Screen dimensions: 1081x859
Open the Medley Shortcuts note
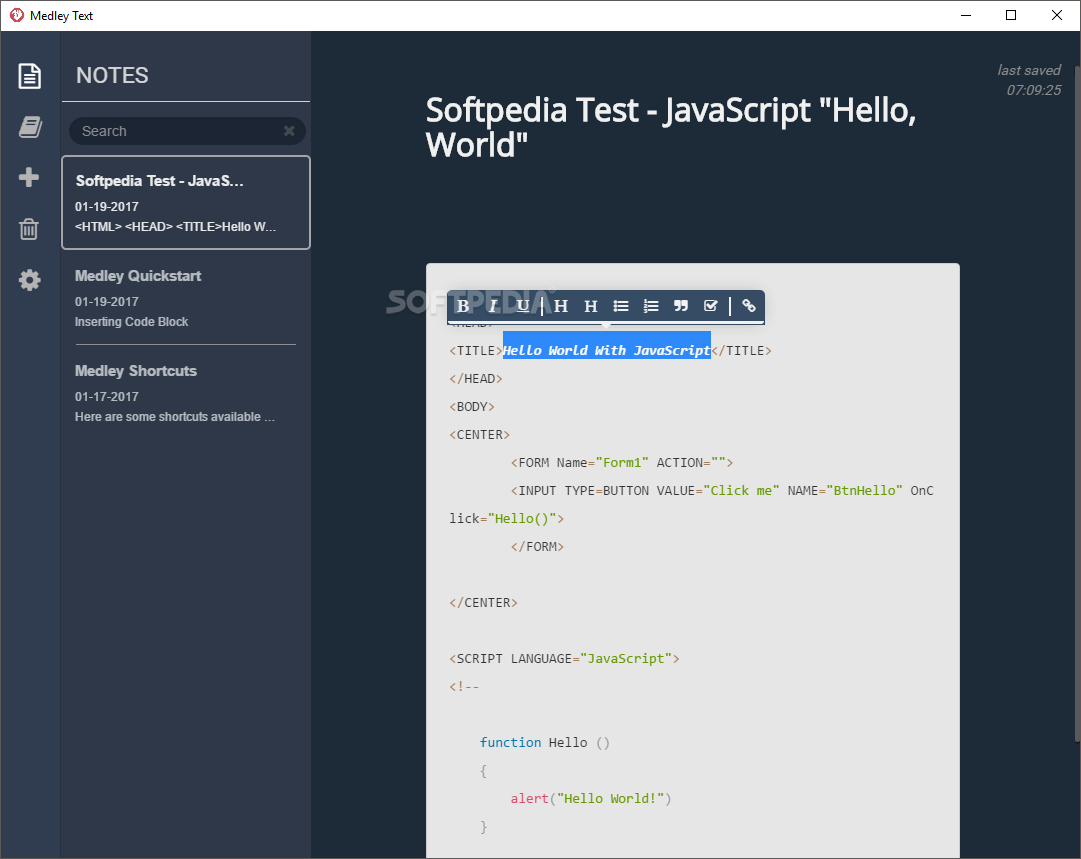coord(186,393)
